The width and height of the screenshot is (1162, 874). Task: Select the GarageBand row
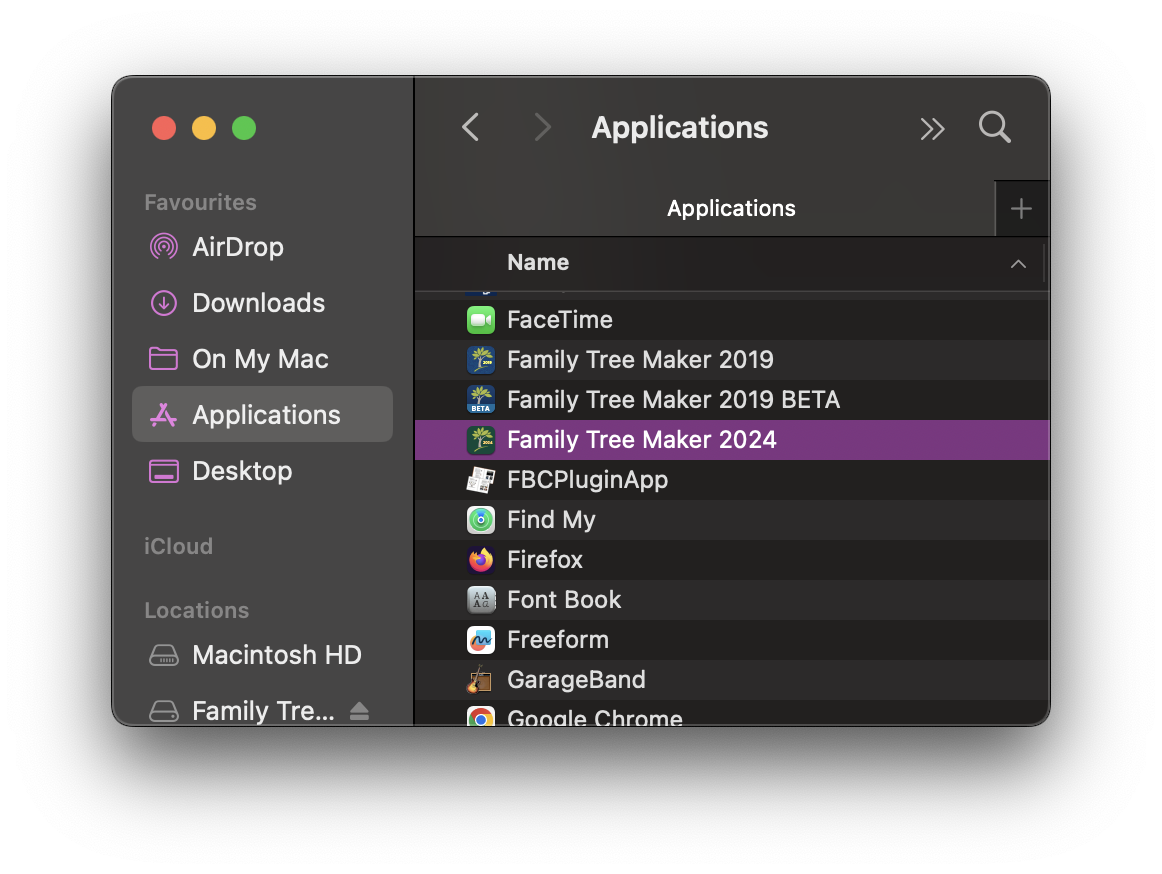pos(732,681)
